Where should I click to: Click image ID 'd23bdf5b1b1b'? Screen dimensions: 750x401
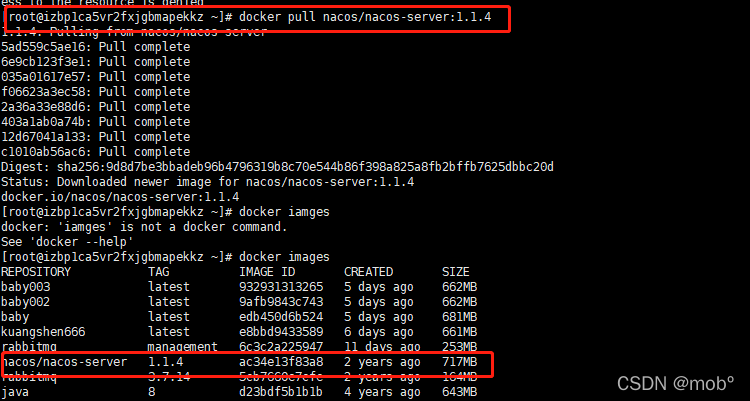281,392
